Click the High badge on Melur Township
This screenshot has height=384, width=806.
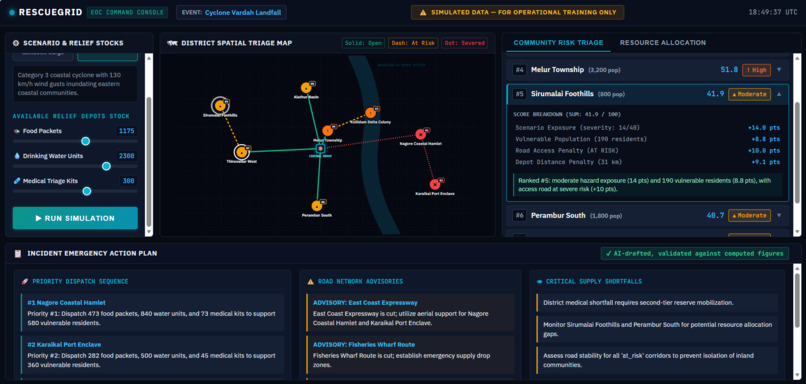(x=756, y=70)
